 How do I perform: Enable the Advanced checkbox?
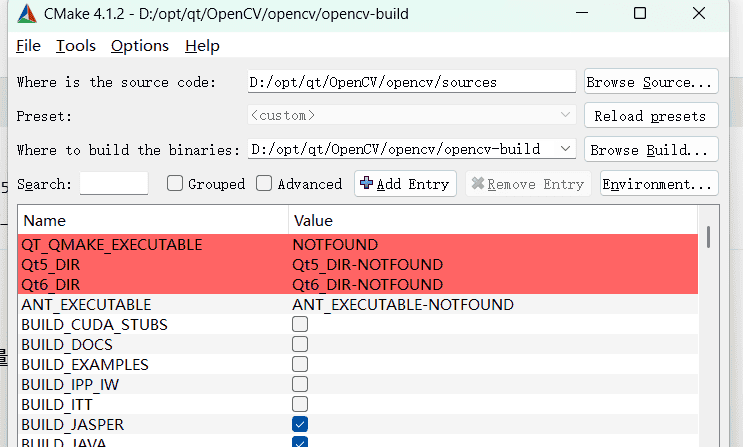pos(264,183)
